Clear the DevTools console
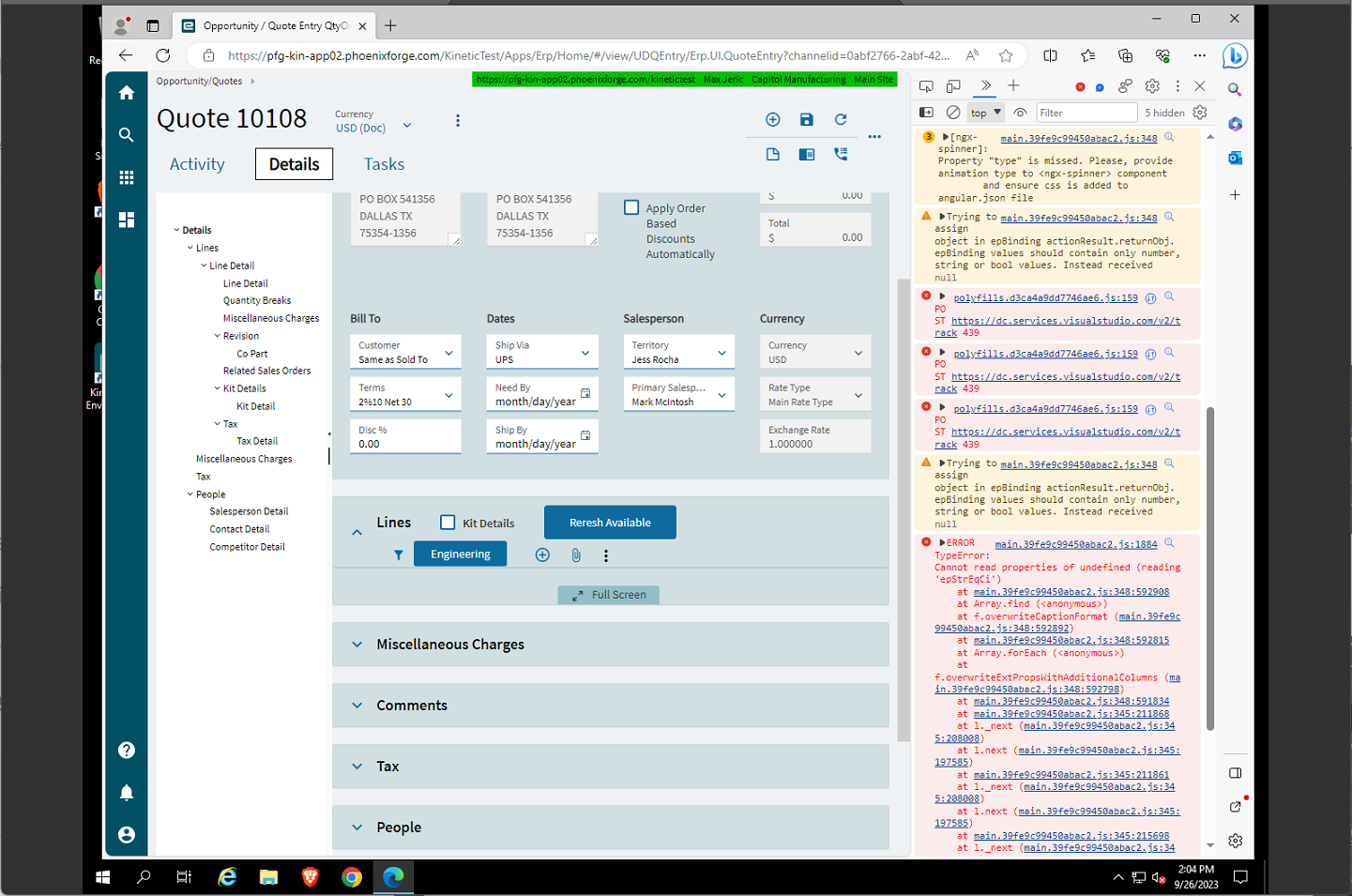1352x896 pixels. click(x=953, y=113)
